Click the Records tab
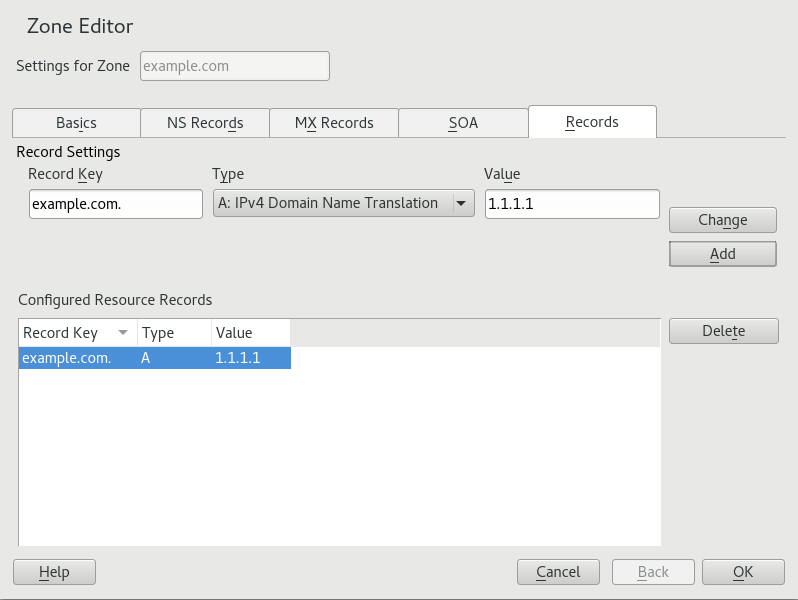798x600 pixels. coord(592,122)
